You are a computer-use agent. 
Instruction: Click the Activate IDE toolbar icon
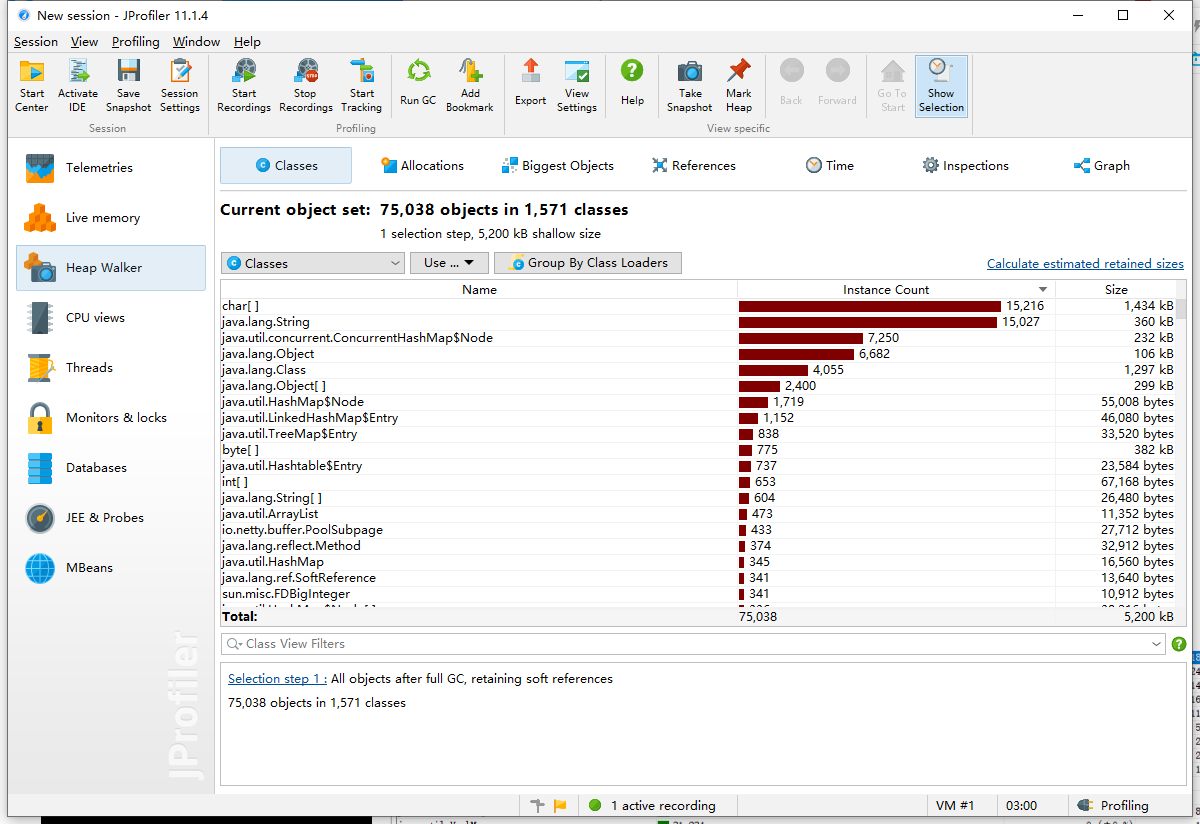point(78,86)
